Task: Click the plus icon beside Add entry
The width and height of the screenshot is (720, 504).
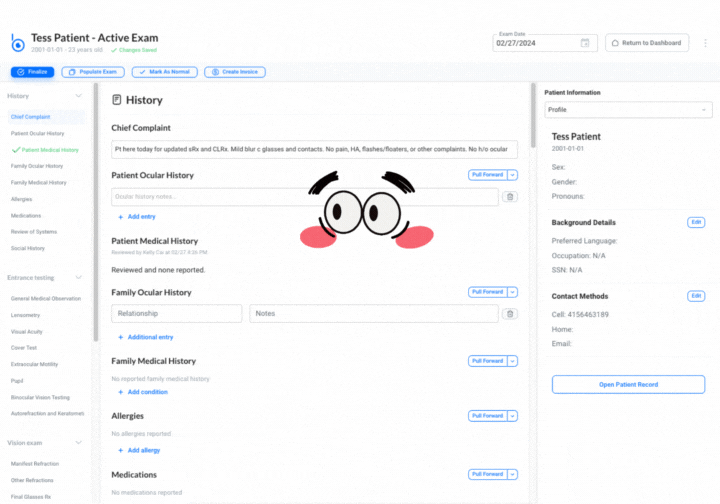Action: click(x=120, y=217)
